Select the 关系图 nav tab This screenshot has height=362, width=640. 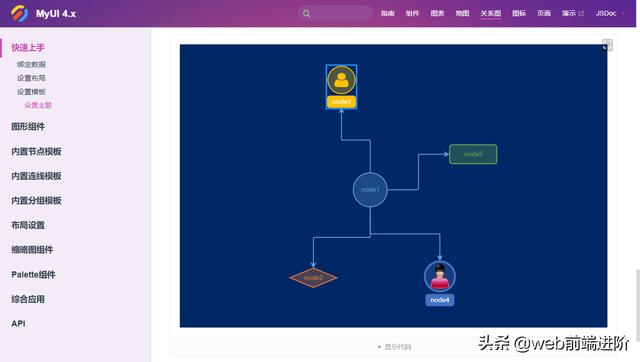pos(490,13)
